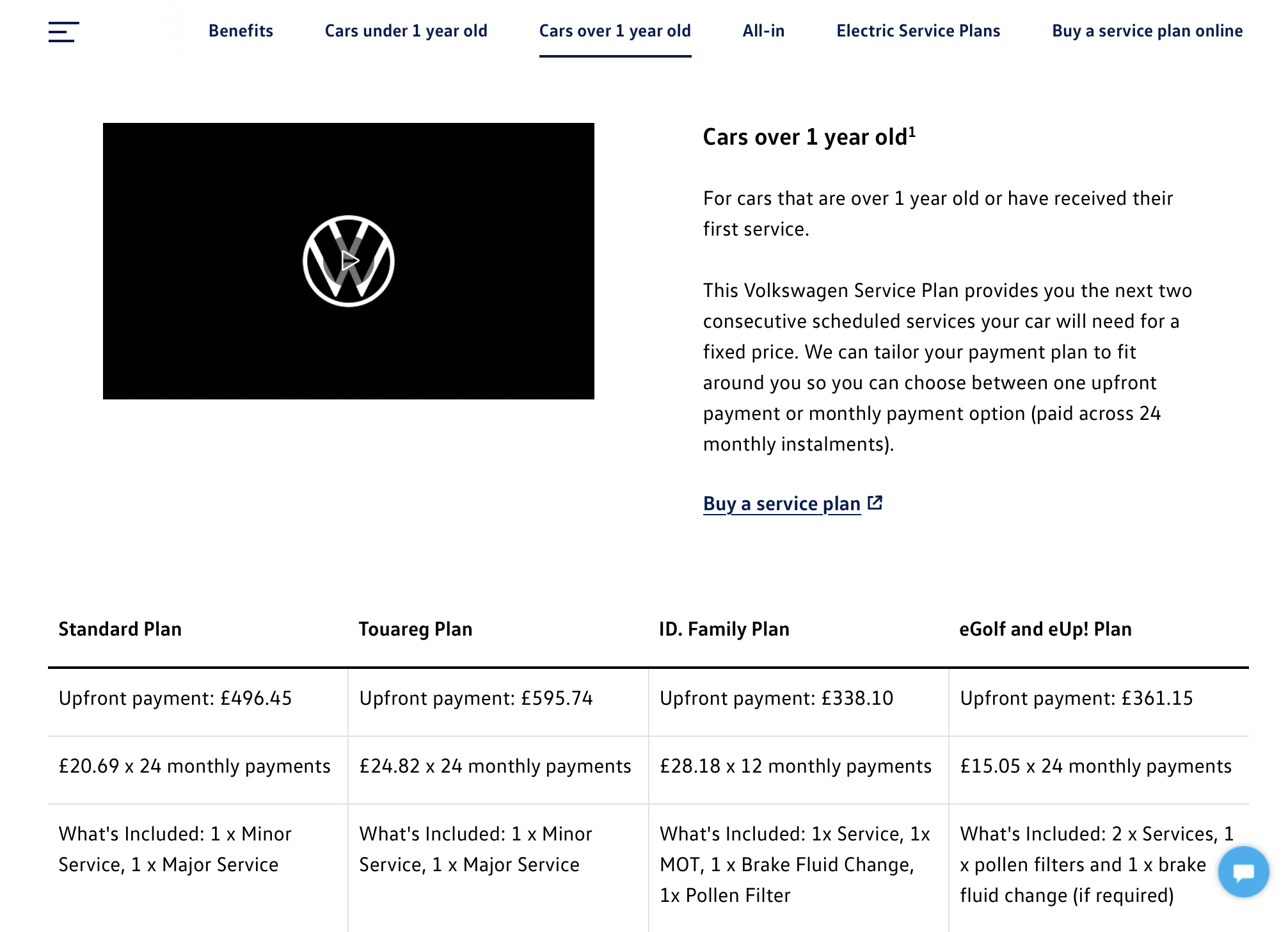Click the £24.82 x 24 monthly payments cell
Viewport: 1288px width, 932px height.
[x=498, y=770]
